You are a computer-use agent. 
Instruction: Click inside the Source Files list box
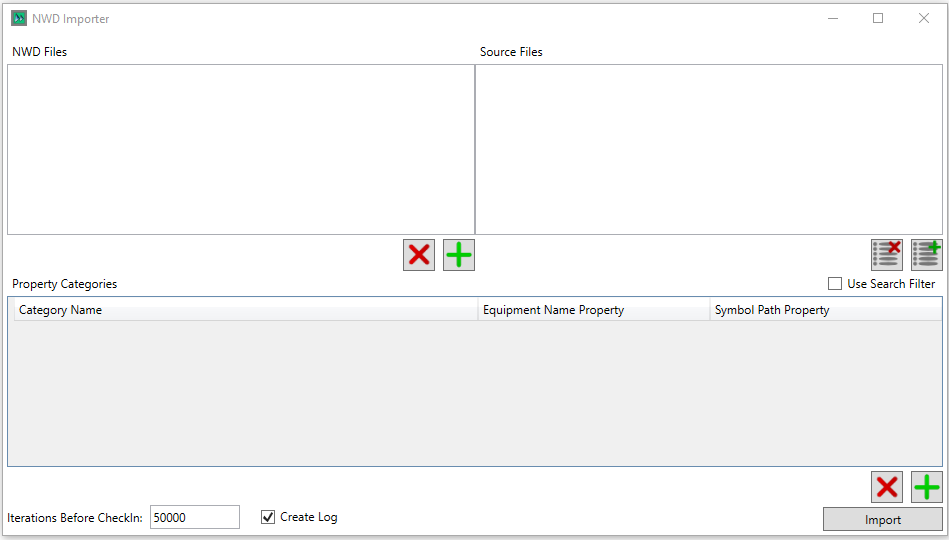(x=708, y=150)
